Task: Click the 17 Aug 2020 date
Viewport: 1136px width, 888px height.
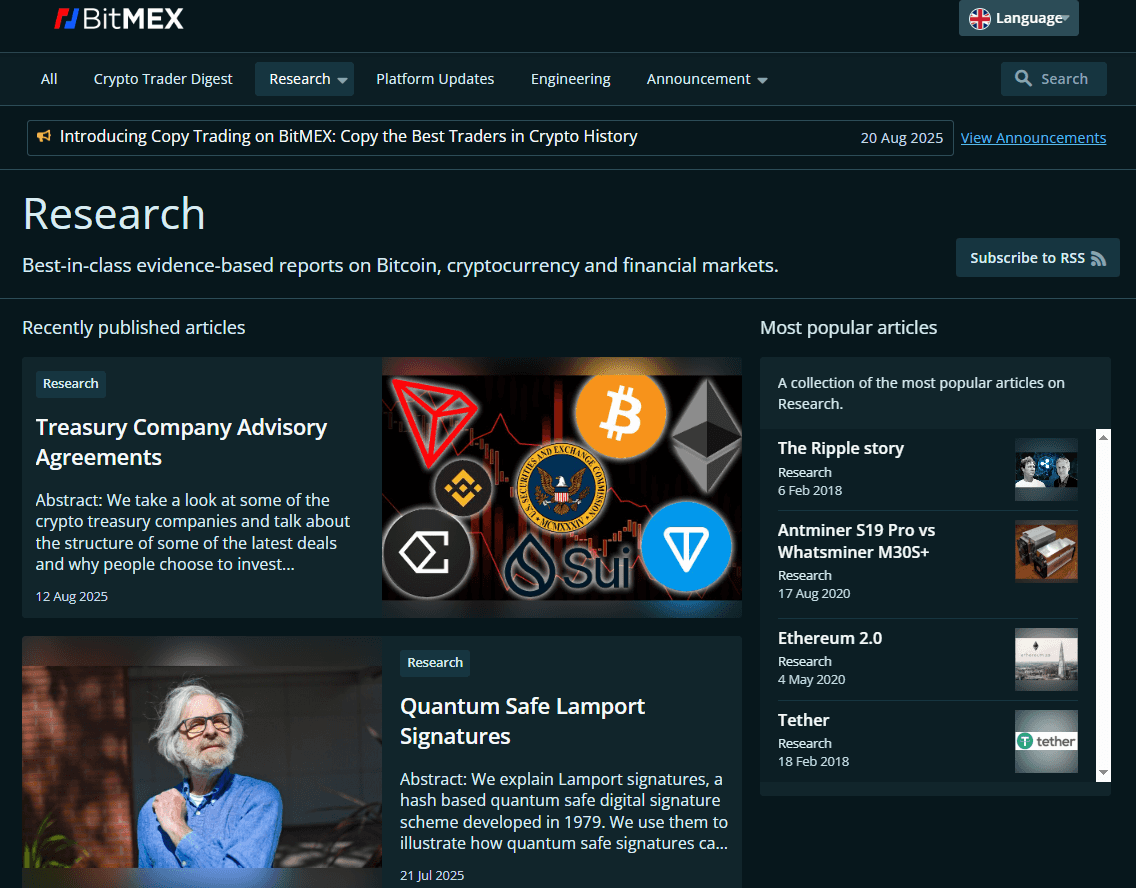Action: [x=814, y=593]
